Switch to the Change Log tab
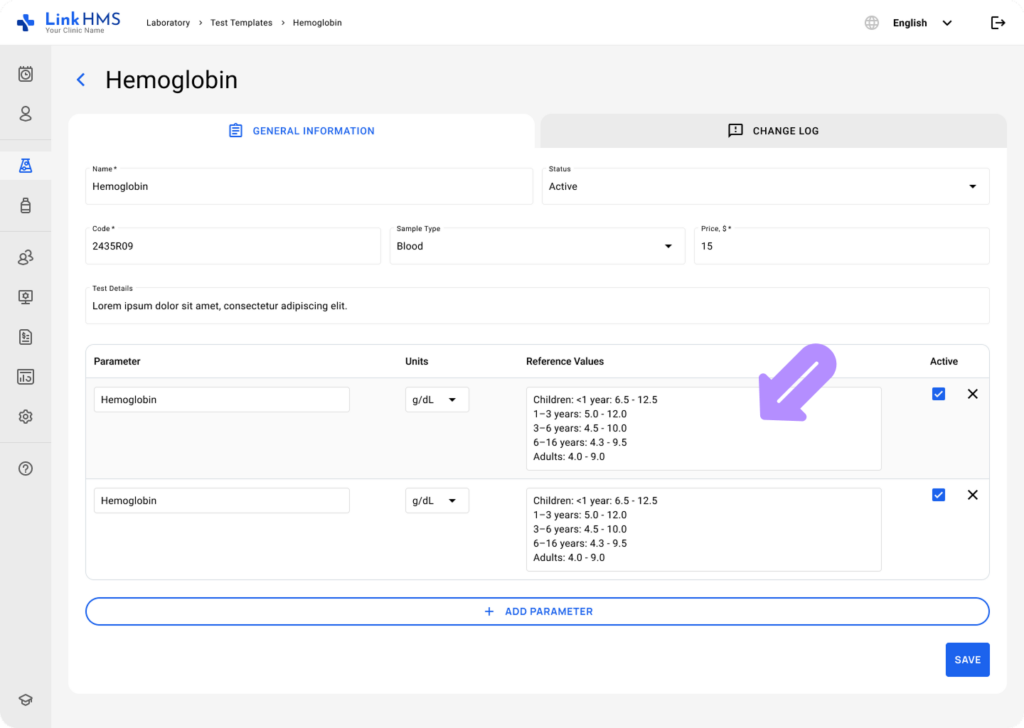Screen dimensions: 1024x728 coord(773,130)
